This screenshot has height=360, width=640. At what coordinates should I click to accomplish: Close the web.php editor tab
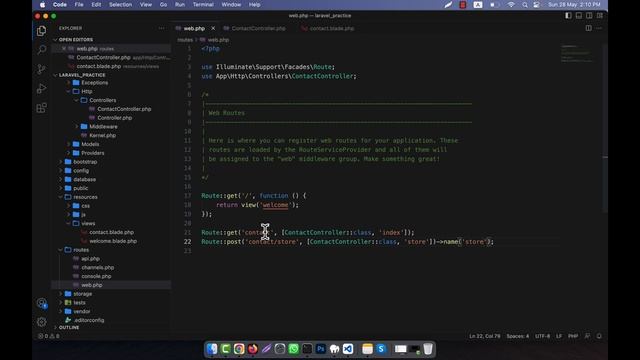coord(213,29)
